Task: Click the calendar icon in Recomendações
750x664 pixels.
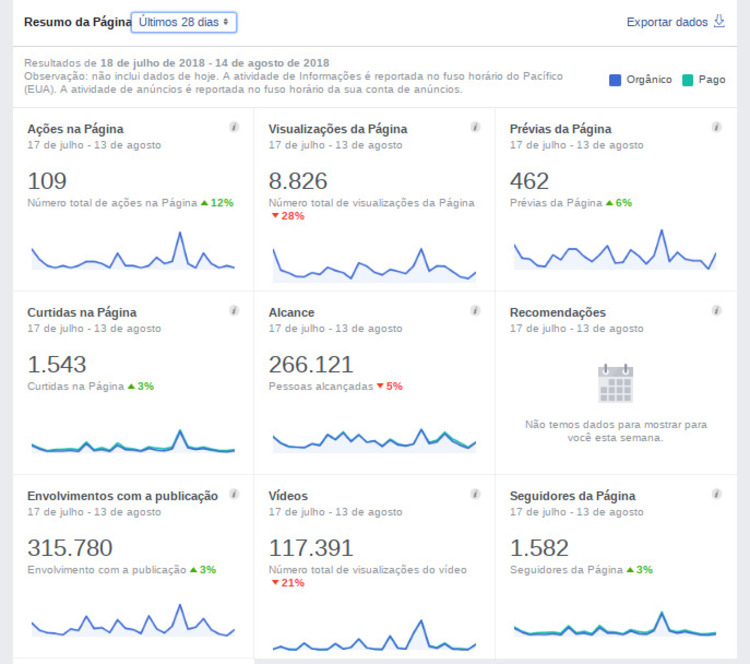Action: coord(615,384)
